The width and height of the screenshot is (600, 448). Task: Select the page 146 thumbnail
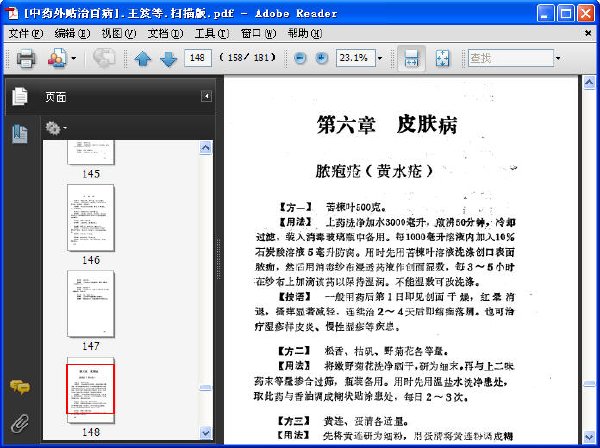tap(91, 217)
